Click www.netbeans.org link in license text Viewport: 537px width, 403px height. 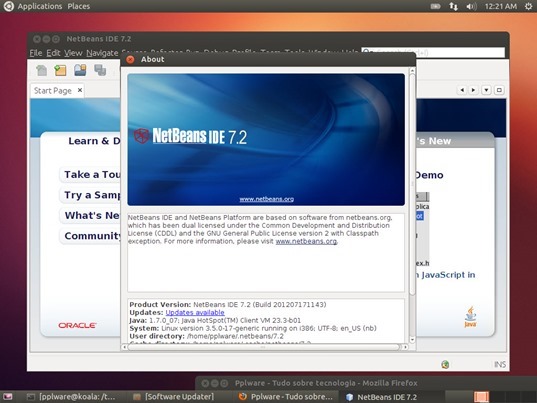(306, 241)
